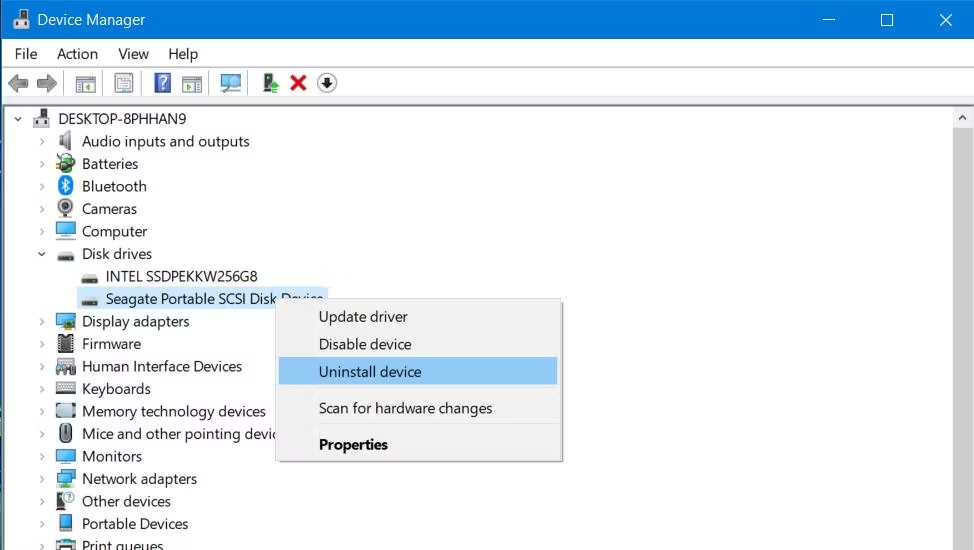Collapse the DESKTOP-8PHHAN9 root node
Image resolution: width=974 pixels, height=550 pixels.
tap(18, 119)
